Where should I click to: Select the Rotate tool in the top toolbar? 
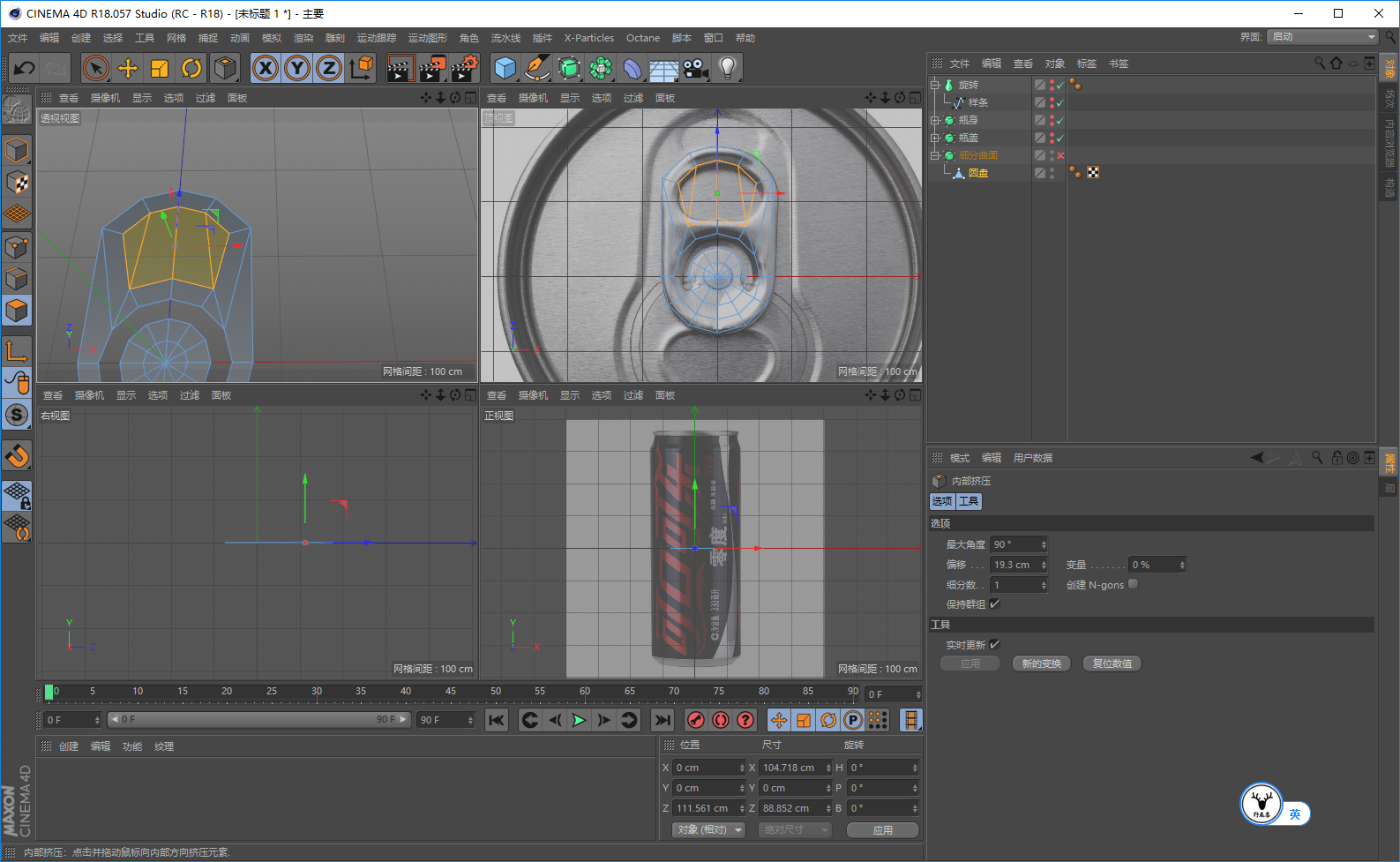pos(191,68)
